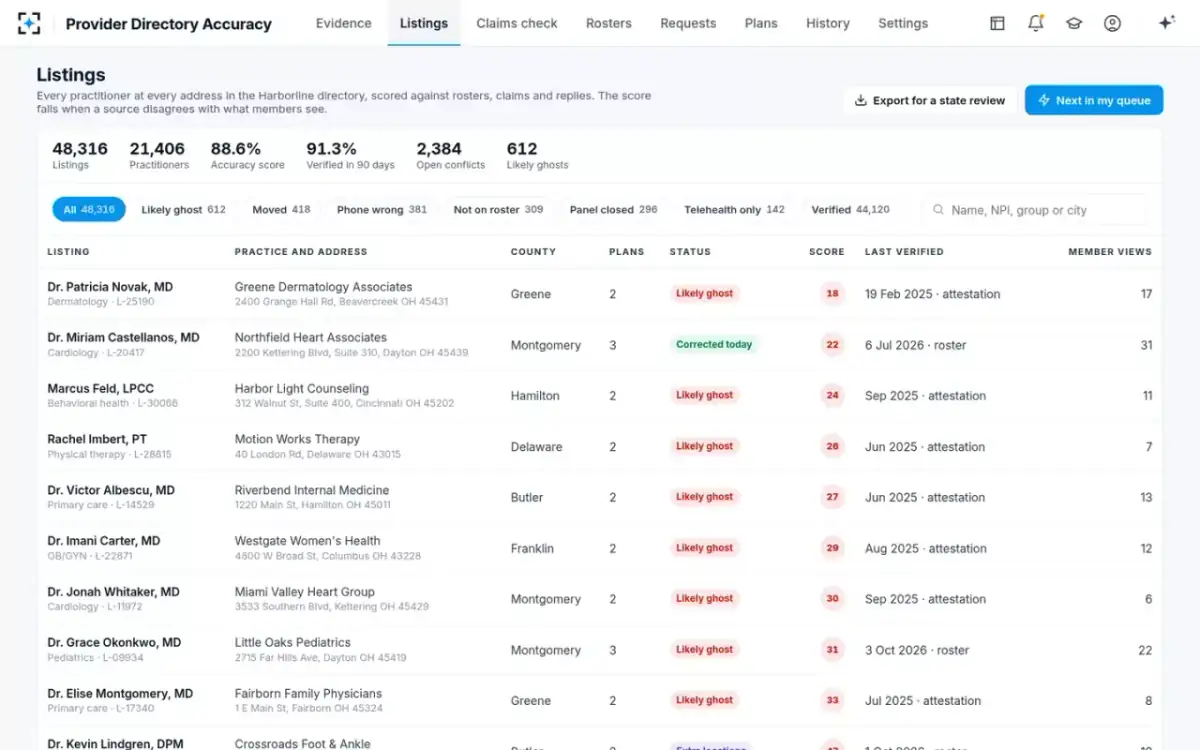Filter by Verified 44,120 chip

(x=850, y=210)
